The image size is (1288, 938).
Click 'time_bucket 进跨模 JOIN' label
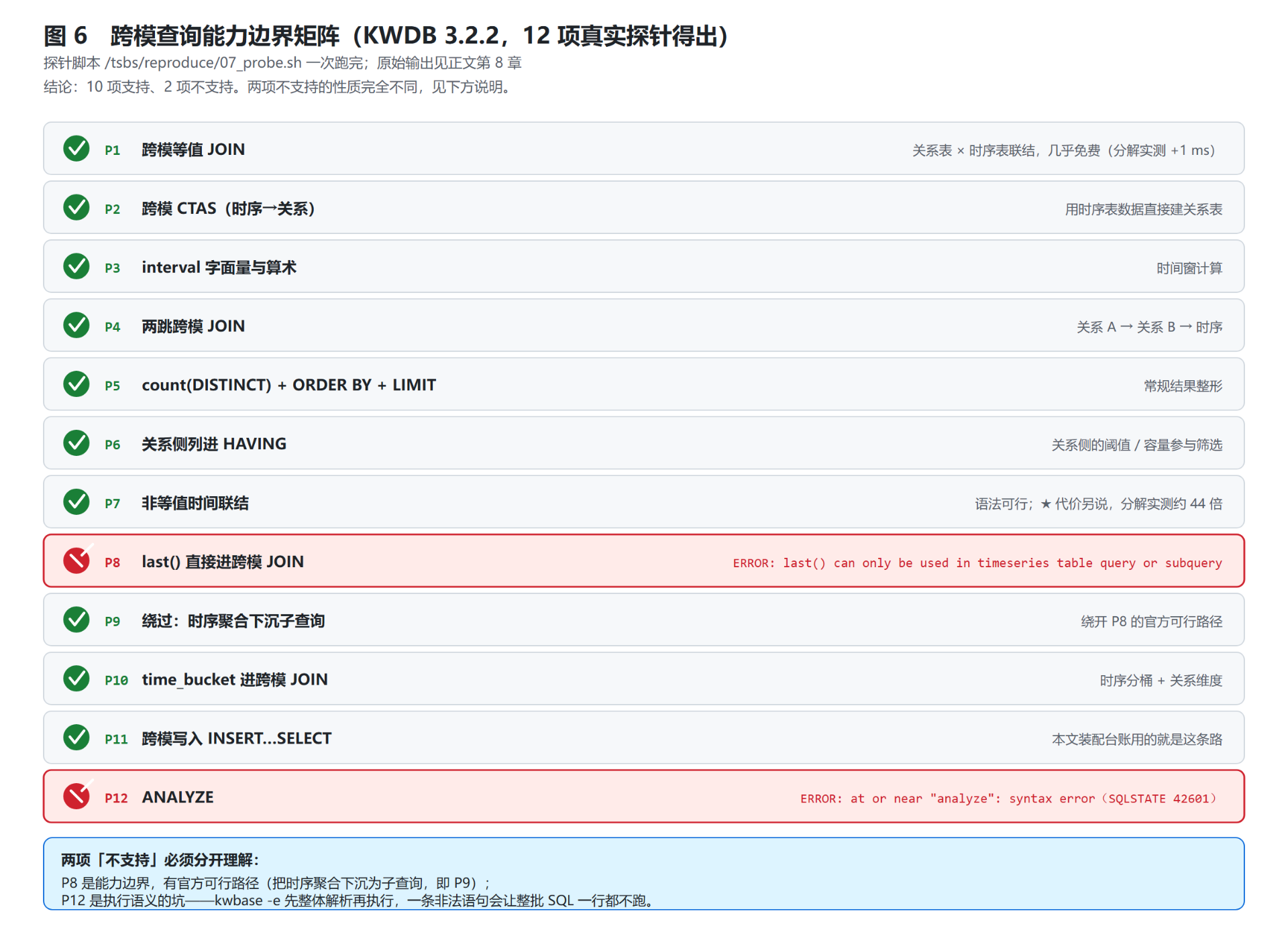pos(235,680)
